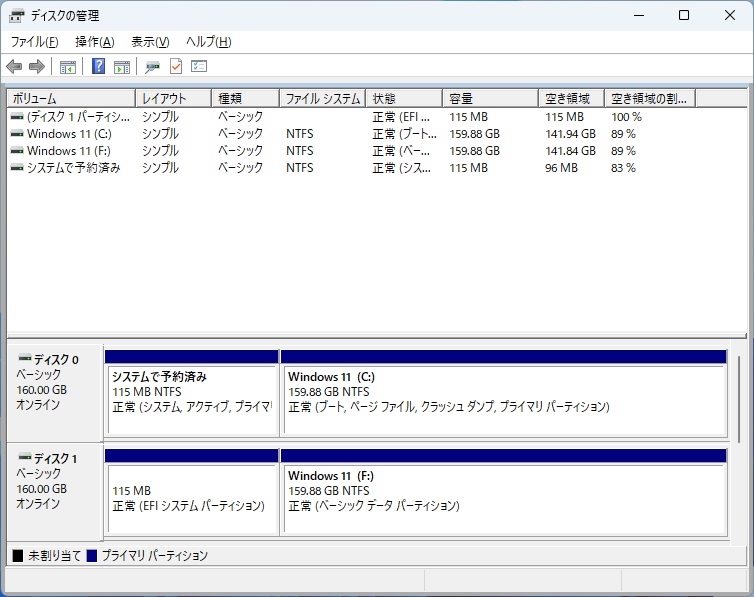Select the 115 MB EFI システム partition block
The image size is (754, 597).
click(x=191, y=492)
